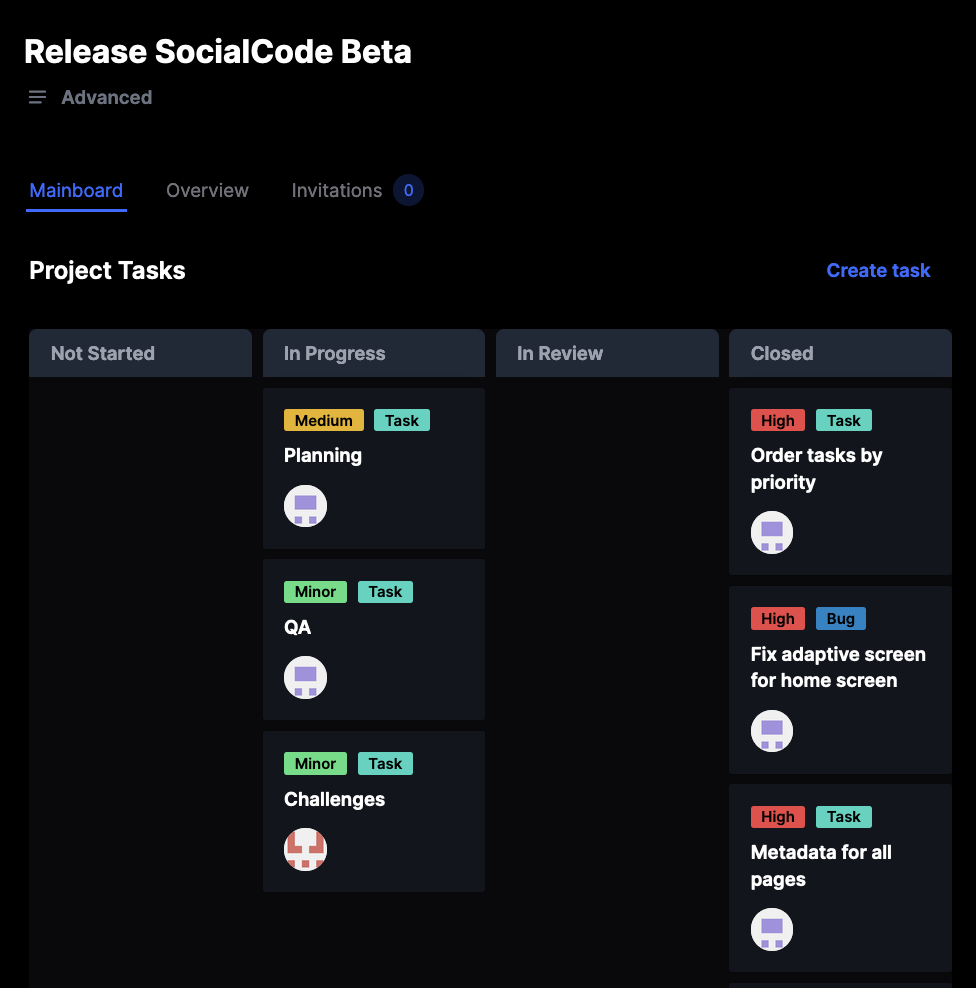Open the Invitations tab
The height and width of the screenshot is (988, 976).
pyautogui.click(x=336, y=190)
